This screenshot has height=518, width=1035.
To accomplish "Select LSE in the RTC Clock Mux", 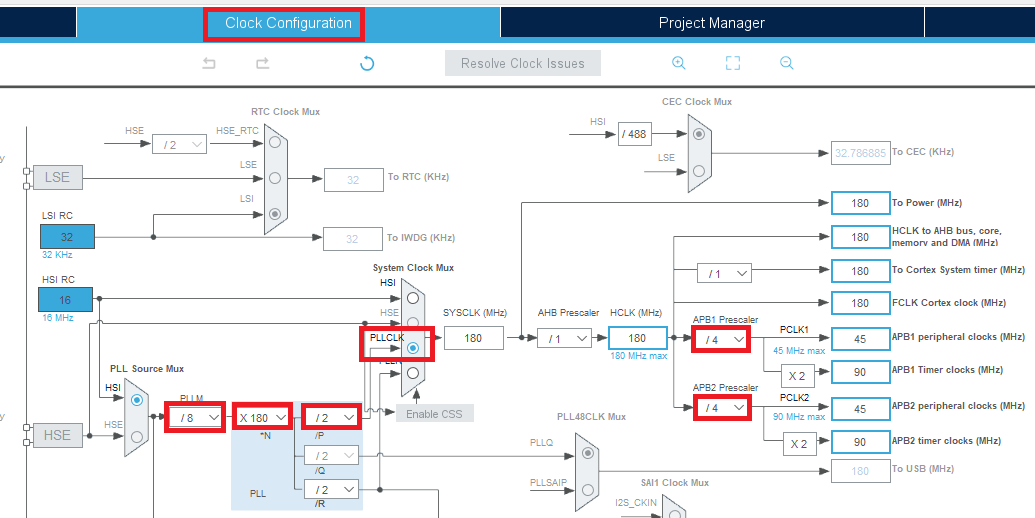I will pos(274,177).
